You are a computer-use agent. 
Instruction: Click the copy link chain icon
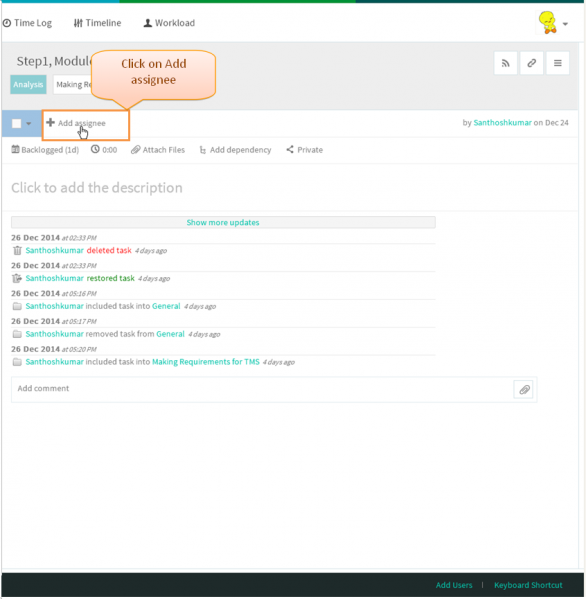[531, 63]
